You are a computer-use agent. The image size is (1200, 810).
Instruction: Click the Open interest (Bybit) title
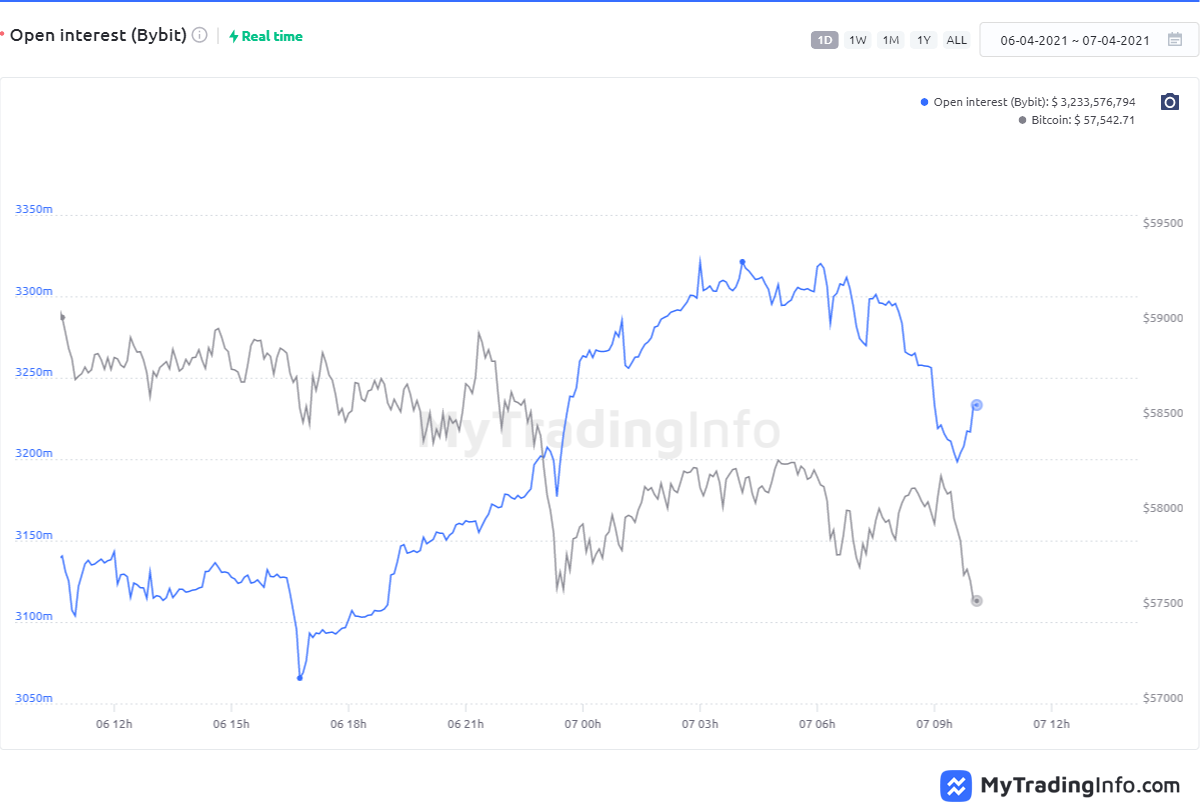(97, 36)
